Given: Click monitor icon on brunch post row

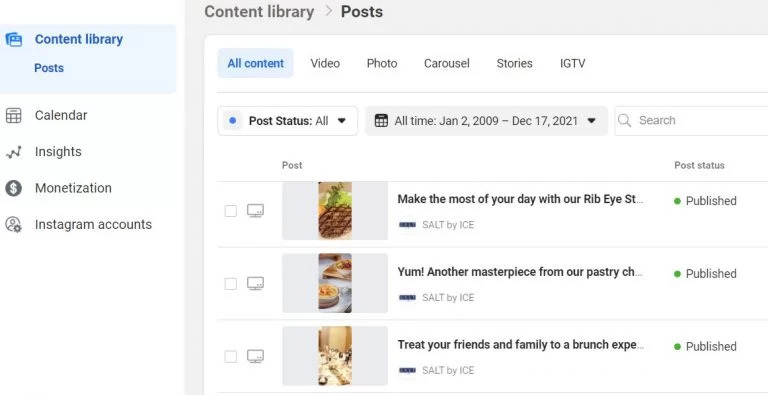Looking at the screenshot, I should click(255, 356).
